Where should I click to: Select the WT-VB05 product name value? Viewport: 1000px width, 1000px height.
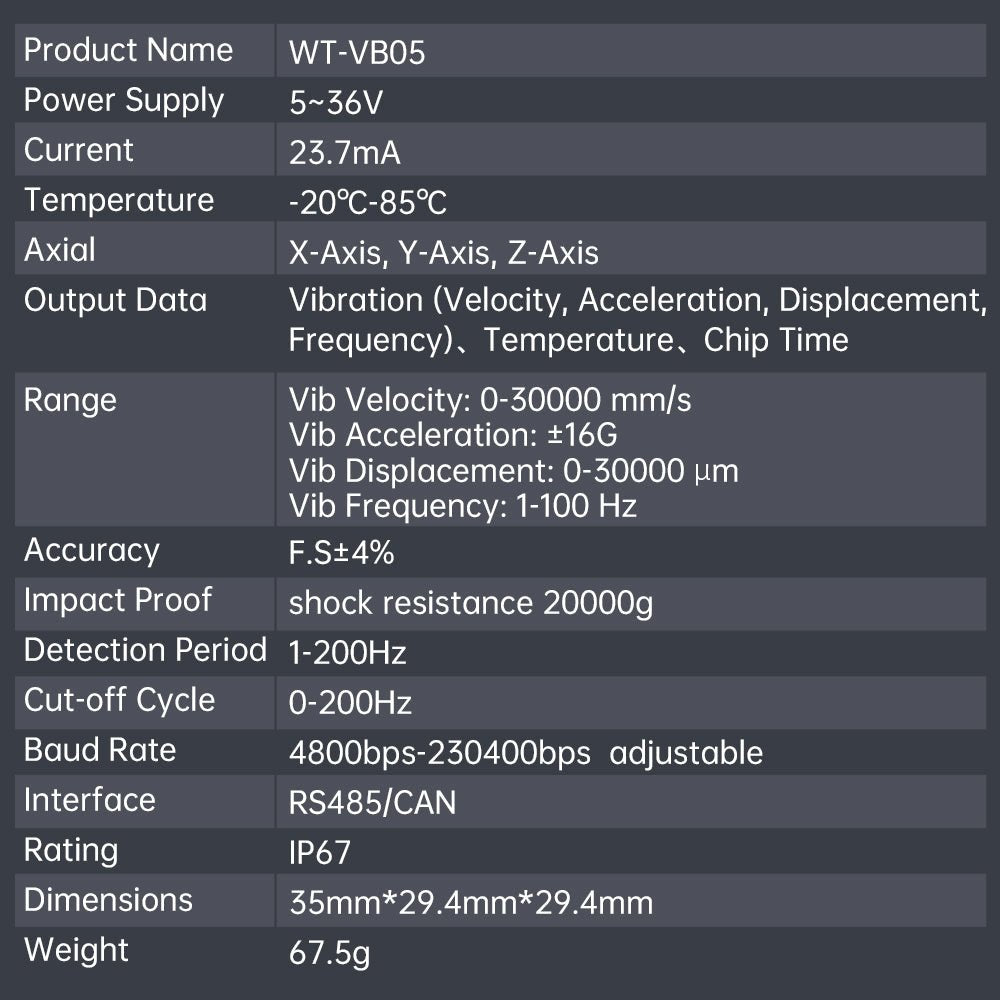[x=357, y=53]
